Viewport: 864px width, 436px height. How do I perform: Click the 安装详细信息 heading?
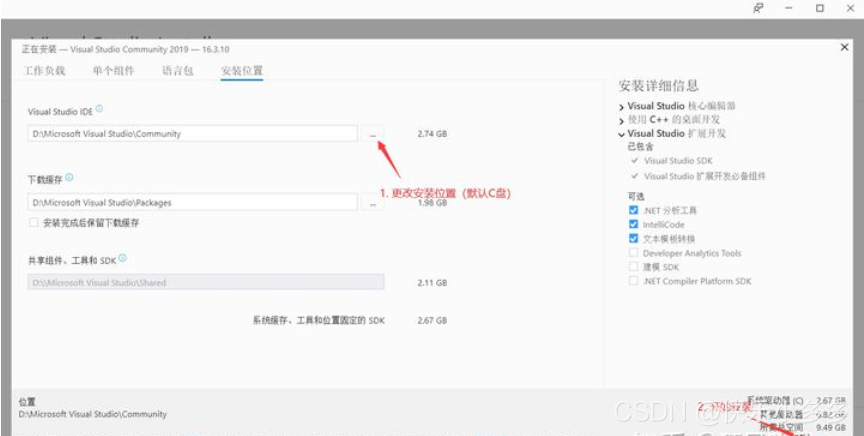pyautogui.click(x=658, y=85)
